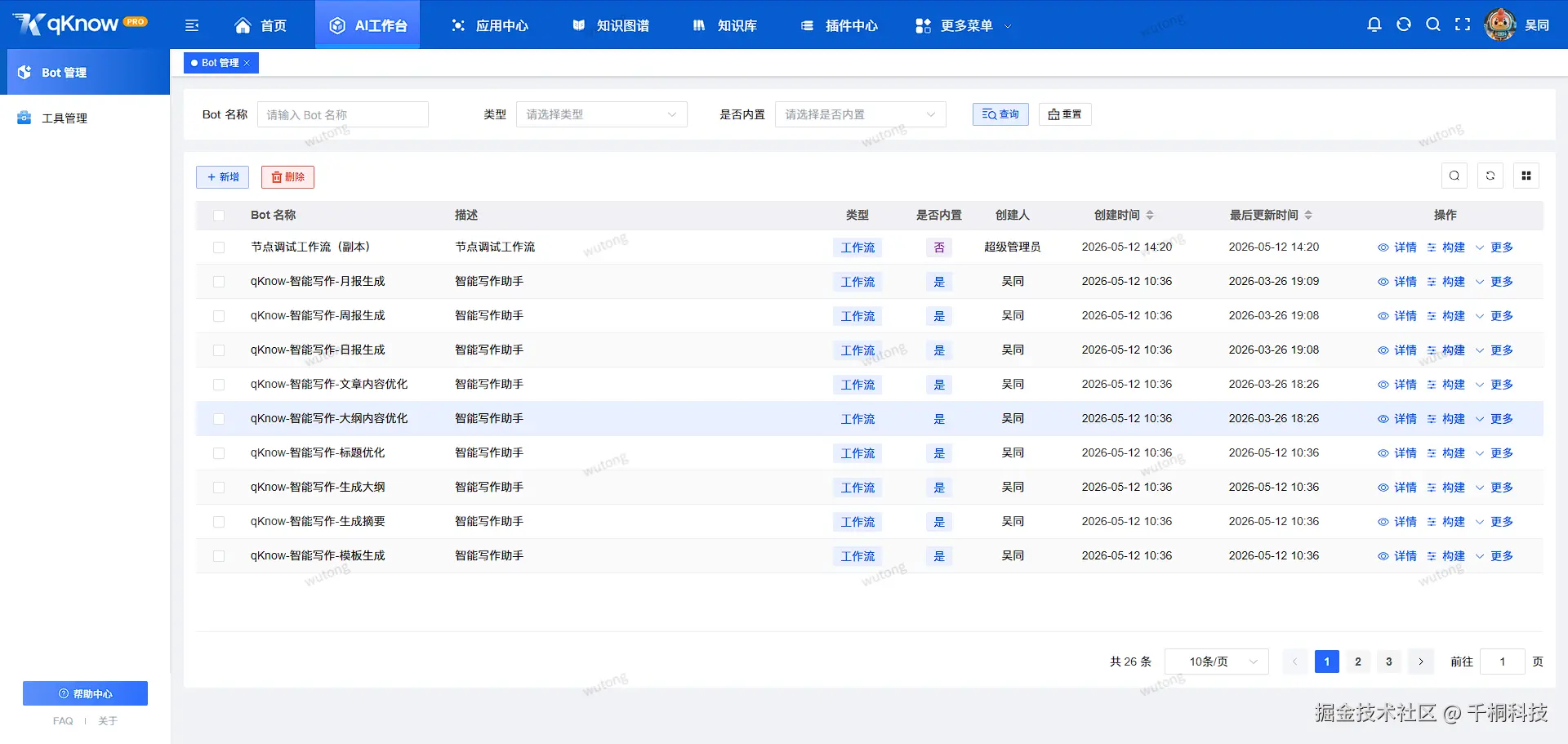The height and width of the screenshot is (744, 1568).
Task: Open 插件中心 in top navigation
Action: (x=839, y=25)
